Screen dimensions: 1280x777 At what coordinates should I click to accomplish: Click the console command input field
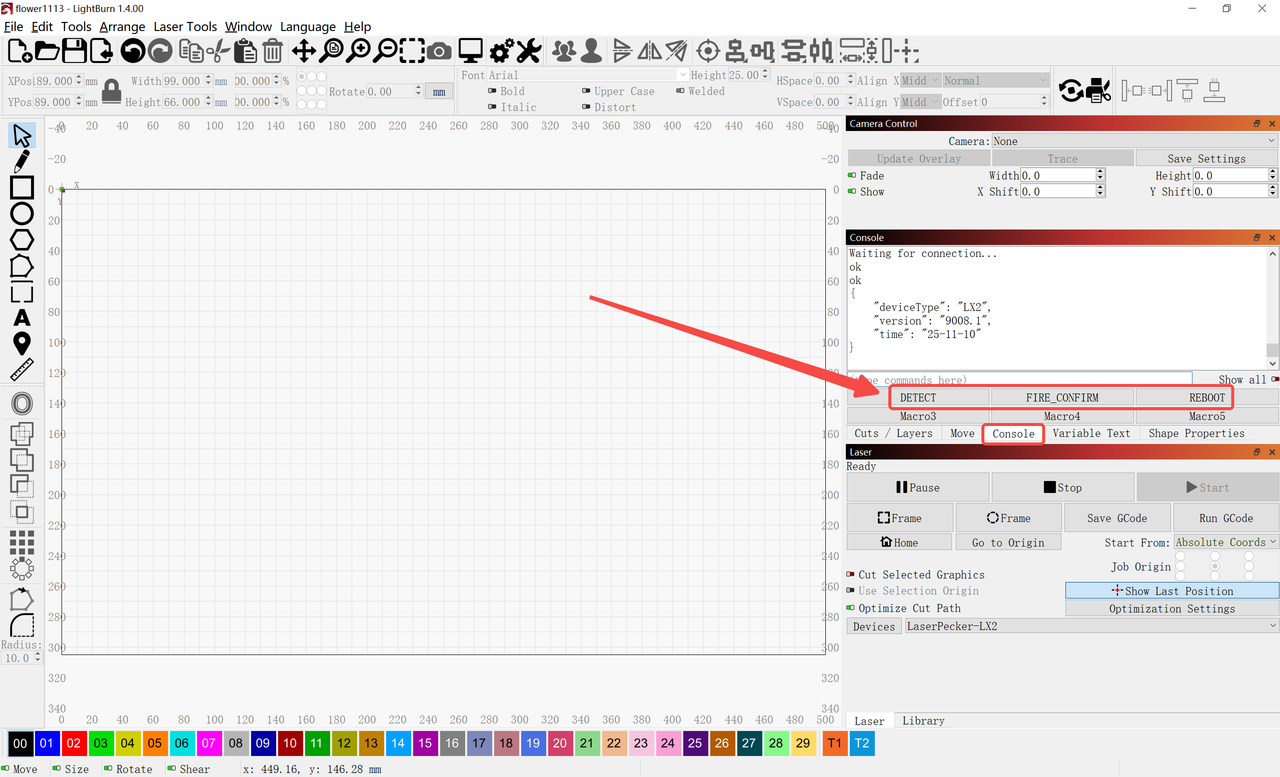1020,379
